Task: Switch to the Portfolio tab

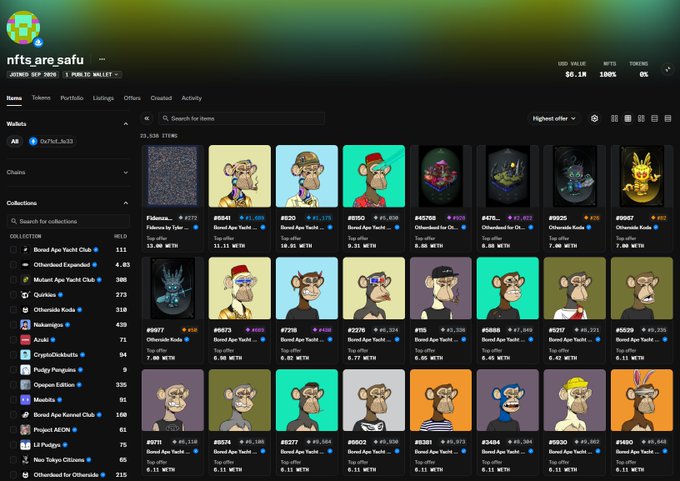Action: pos(72,98)
